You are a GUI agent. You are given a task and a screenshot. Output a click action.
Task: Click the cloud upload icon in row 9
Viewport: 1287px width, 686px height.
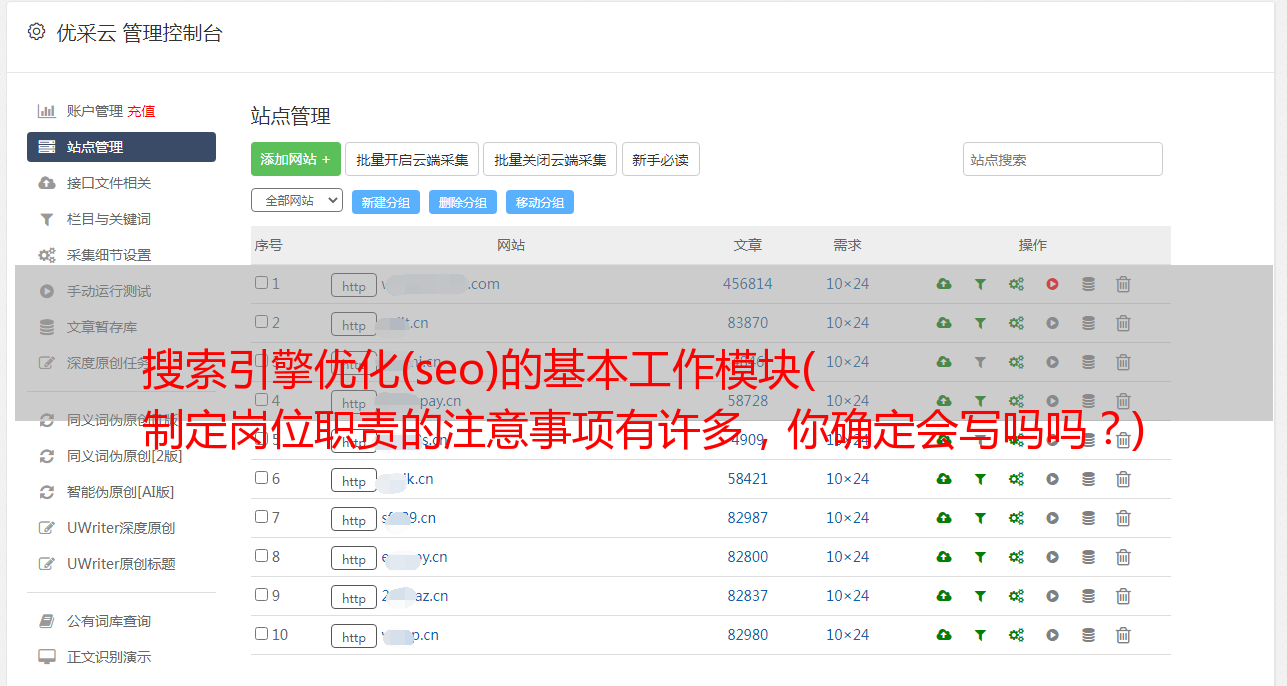click(944, 596)
